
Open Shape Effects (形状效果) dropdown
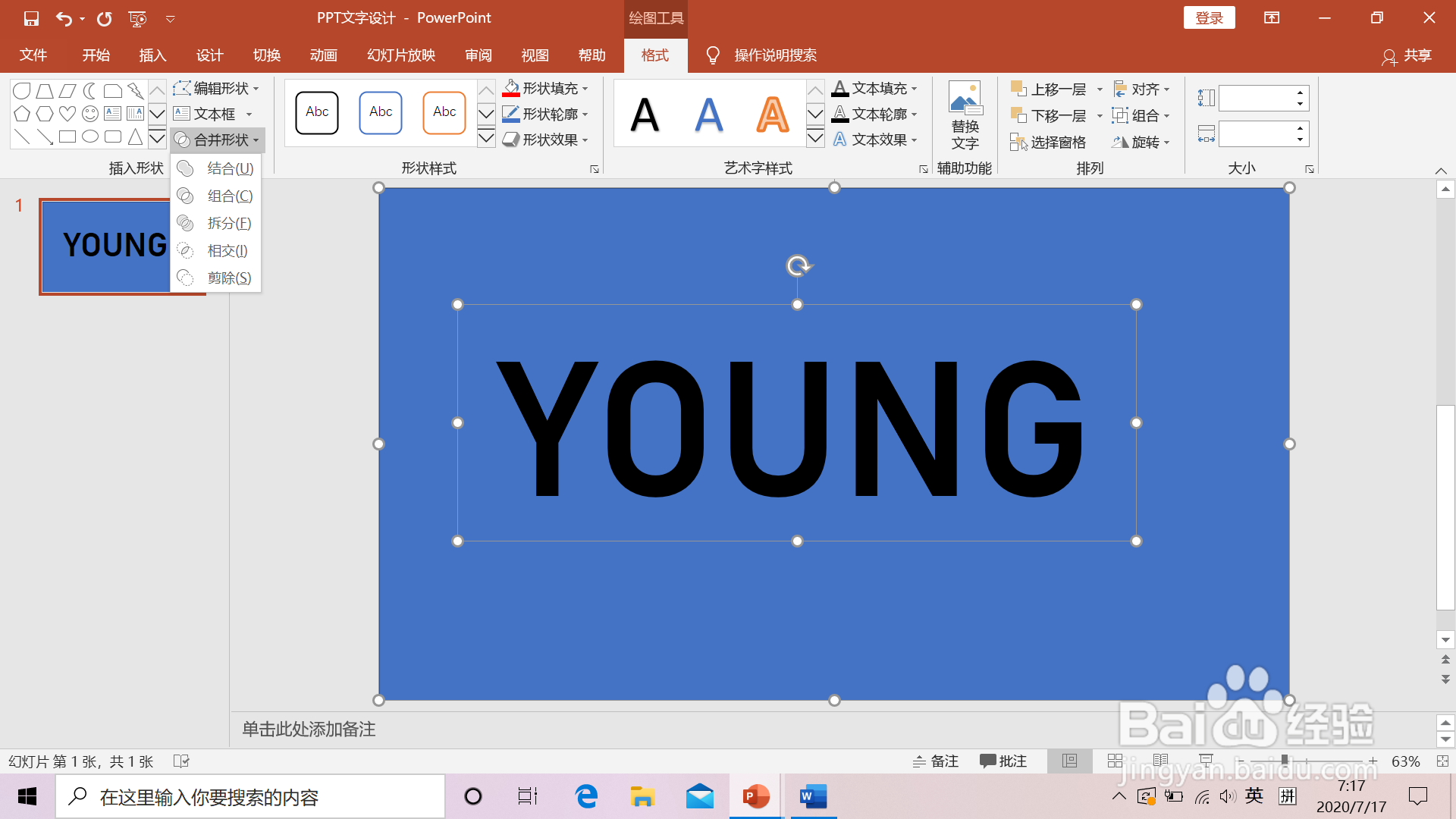[545, 140]
